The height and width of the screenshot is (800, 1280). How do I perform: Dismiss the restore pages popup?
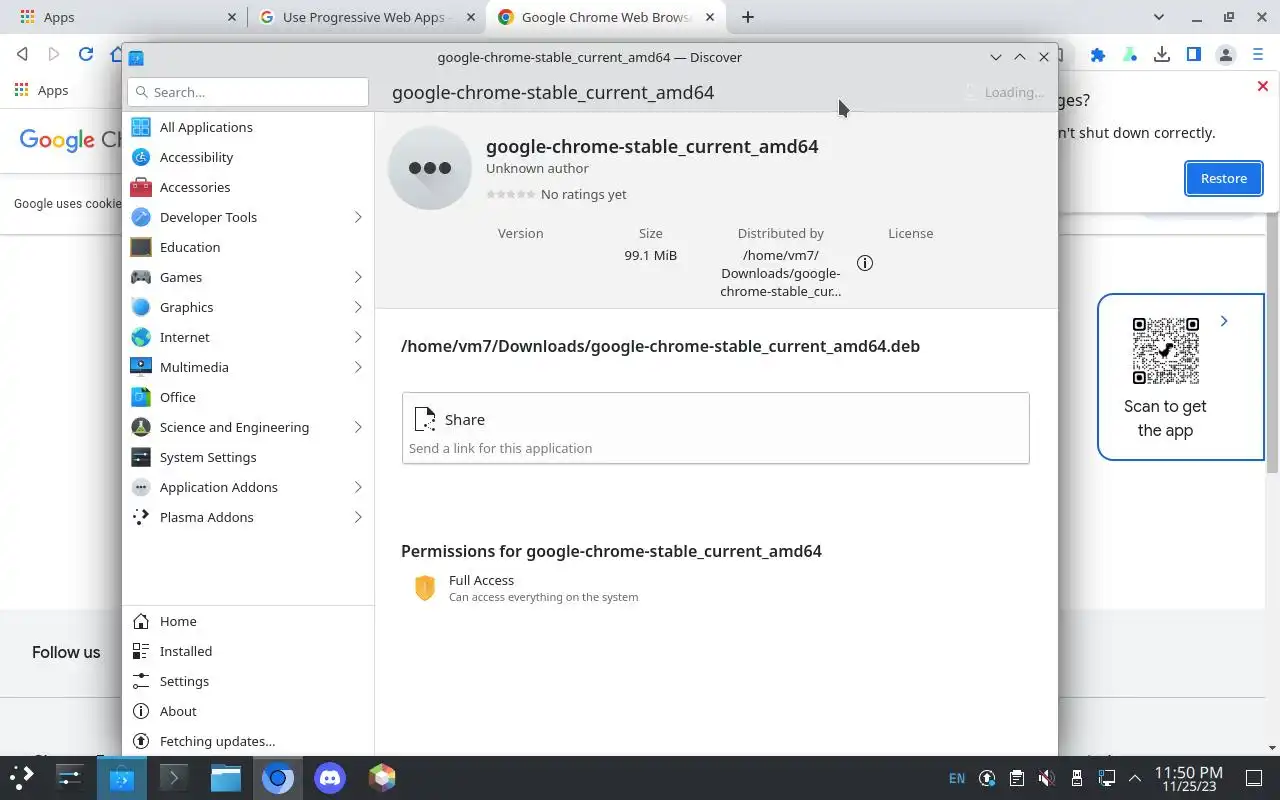tap(1262, 86)
